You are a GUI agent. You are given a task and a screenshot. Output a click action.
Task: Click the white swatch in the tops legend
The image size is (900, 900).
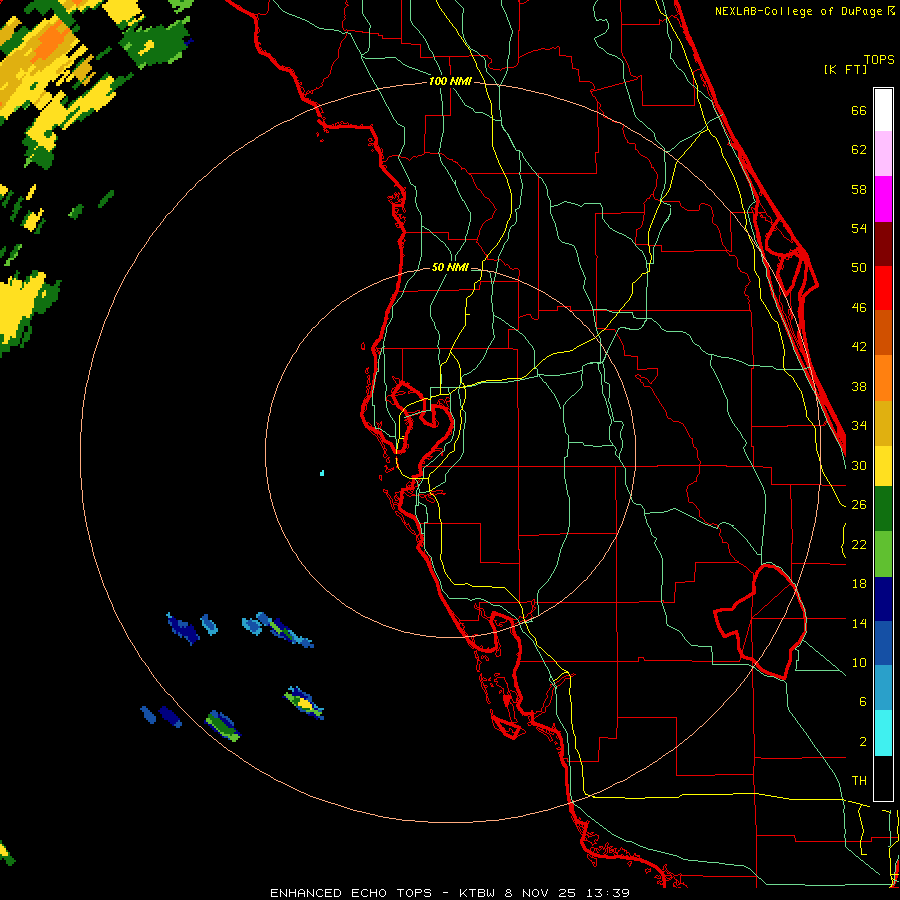tap(883, 110)
